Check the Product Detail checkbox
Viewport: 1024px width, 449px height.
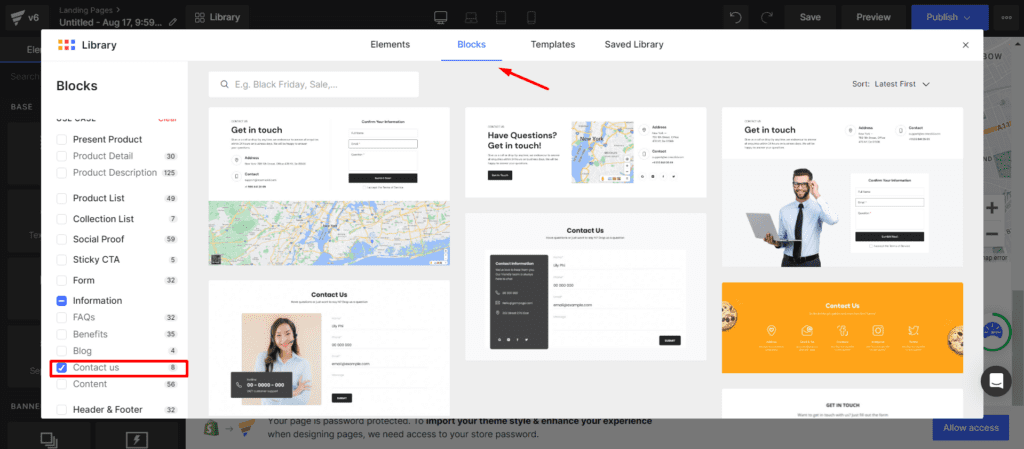[x=61, y=156]
